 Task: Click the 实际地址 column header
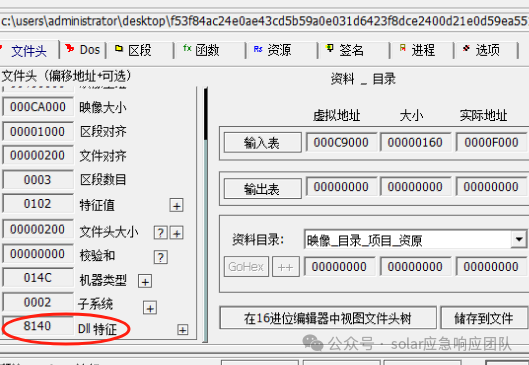483,116
